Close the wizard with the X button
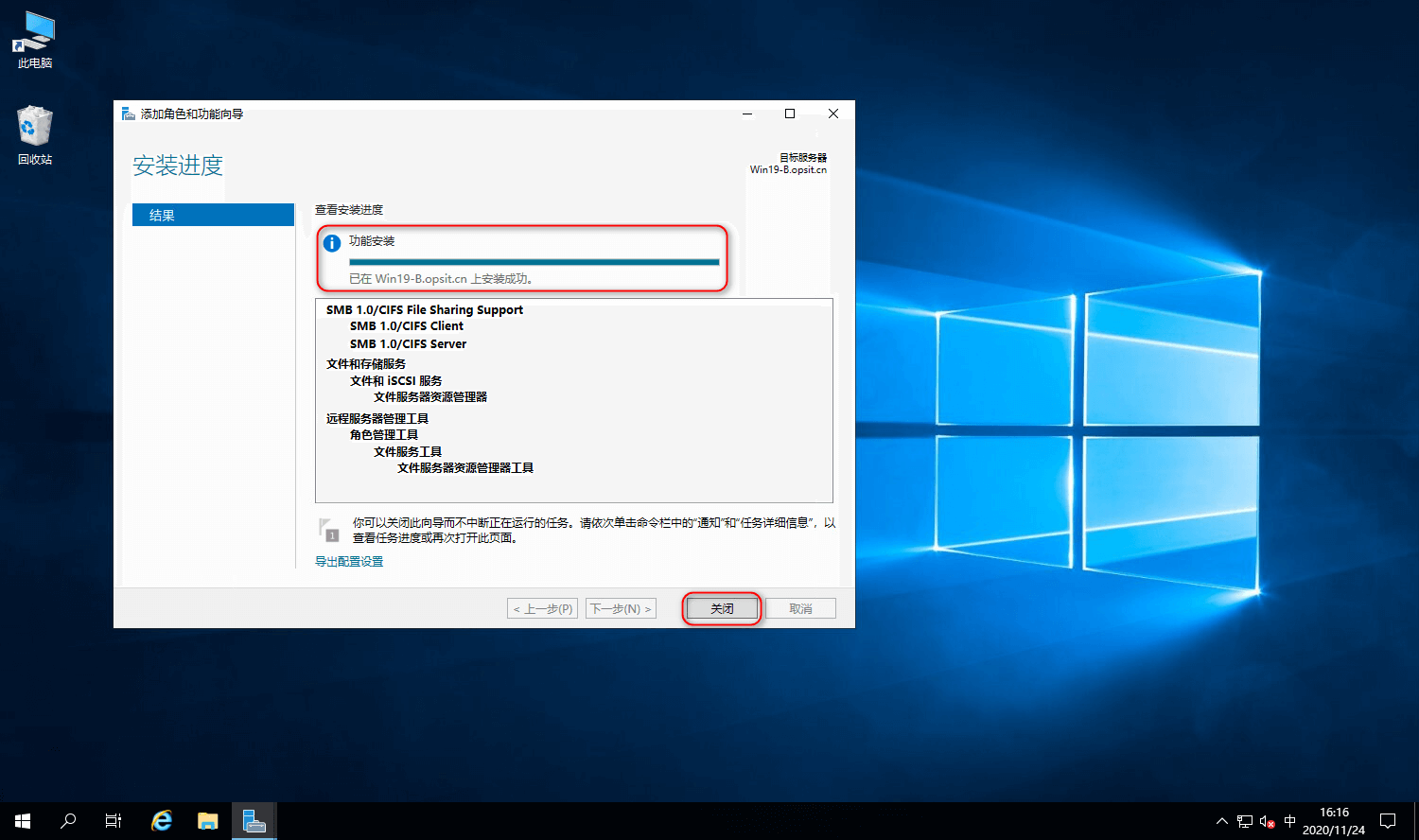Screen dimensions: 1419x840 pos(833,114)
